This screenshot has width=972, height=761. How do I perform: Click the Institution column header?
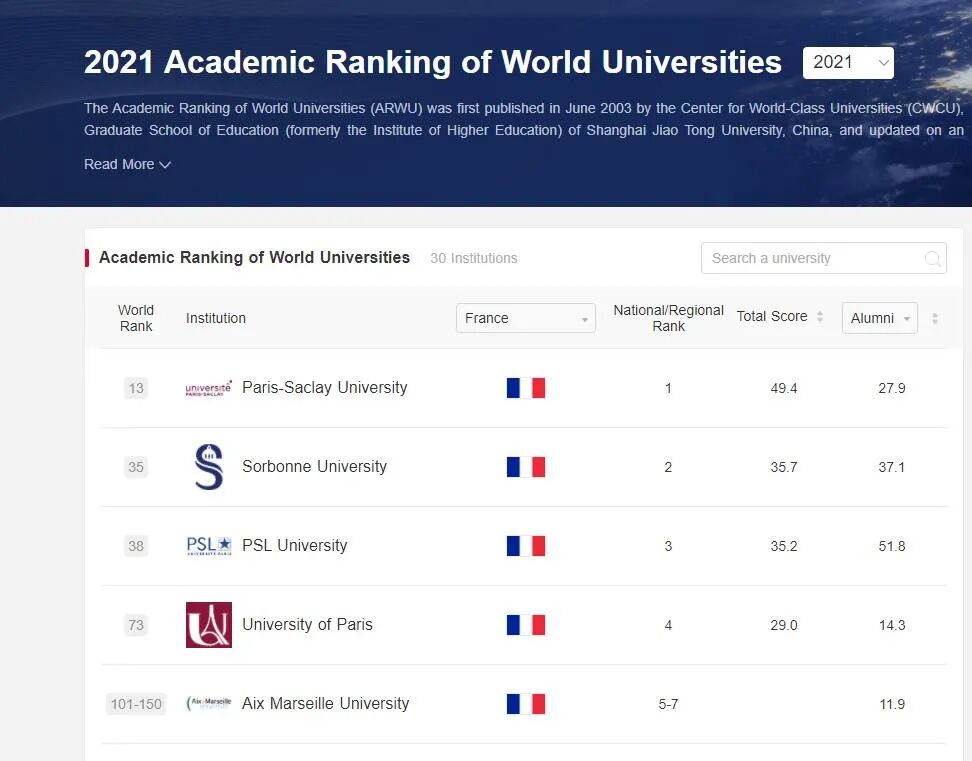pyautogui.click(x=216, y=318)
